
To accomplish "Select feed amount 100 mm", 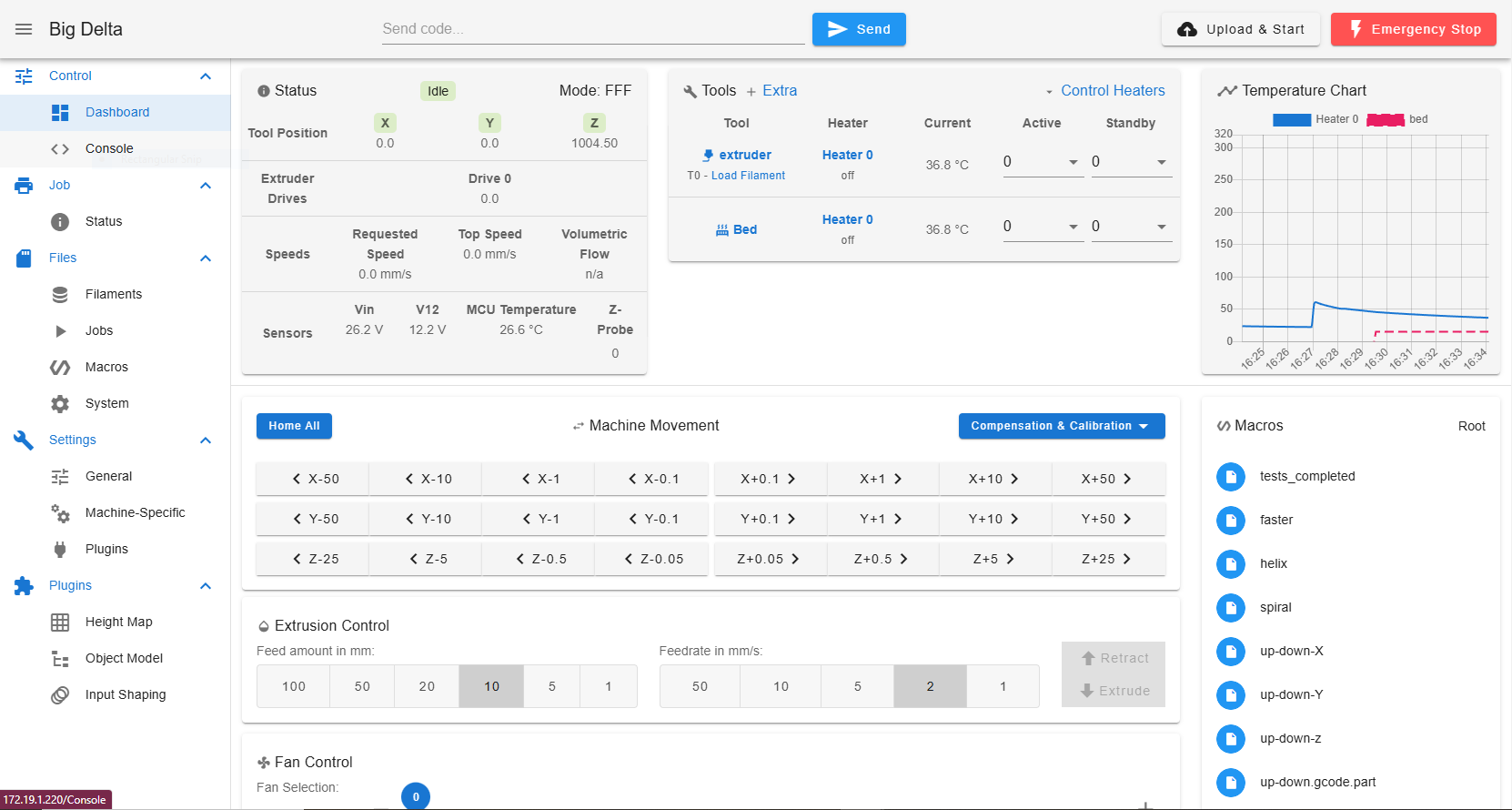I will pos(294,686).
